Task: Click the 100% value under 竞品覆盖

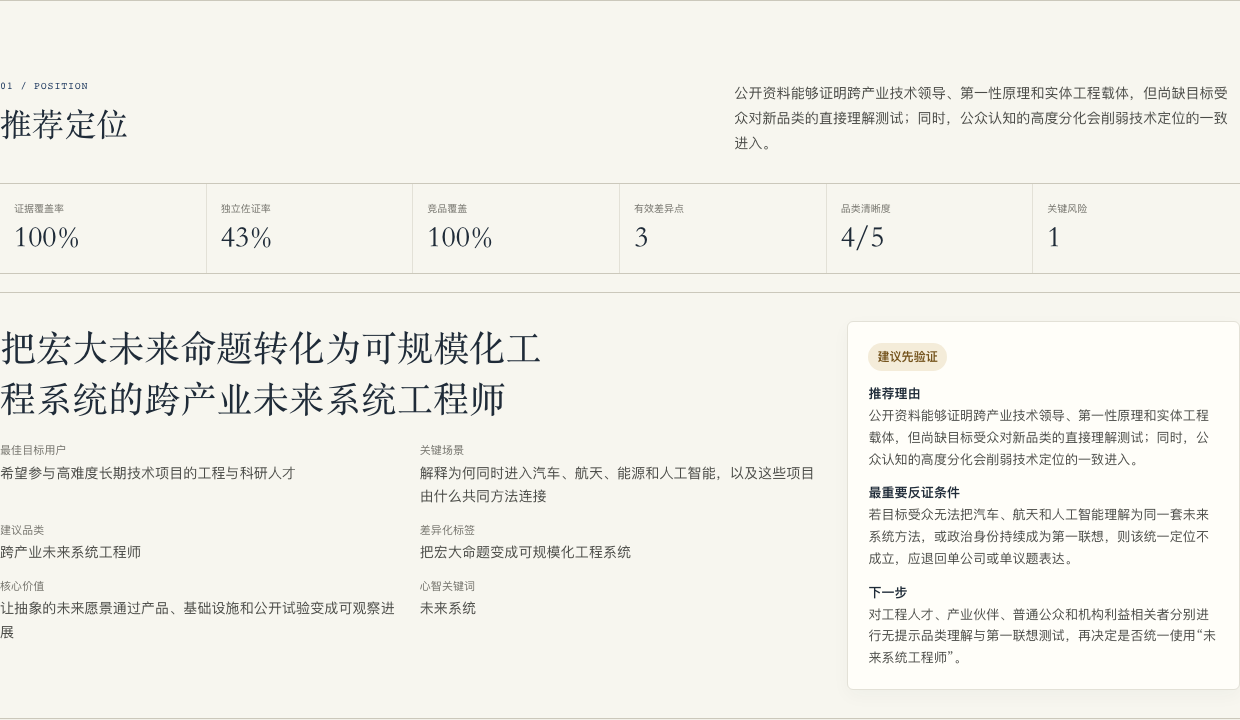Action: (460, 238)
